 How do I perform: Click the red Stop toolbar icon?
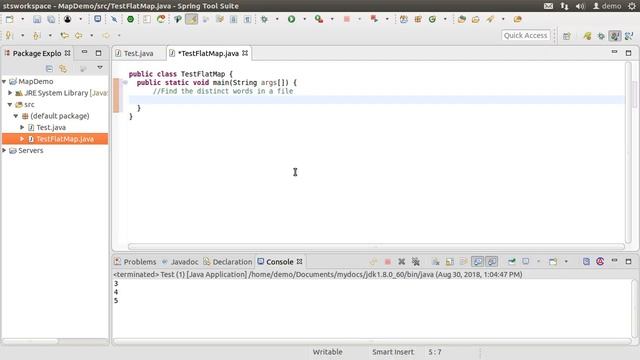click(x=347, y=19)
